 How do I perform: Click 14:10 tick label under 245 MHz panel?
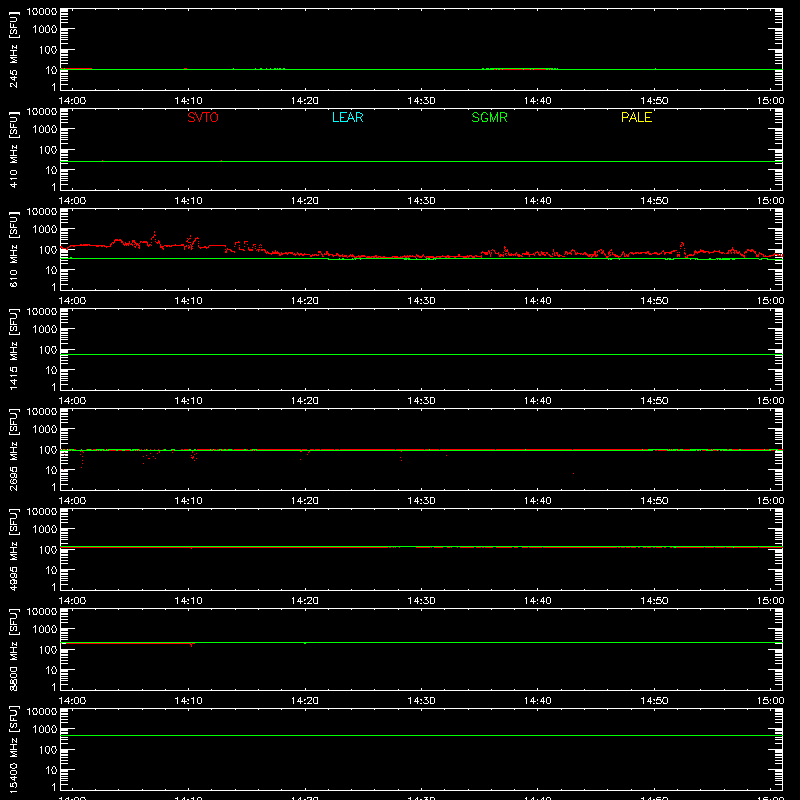(188, 101)
